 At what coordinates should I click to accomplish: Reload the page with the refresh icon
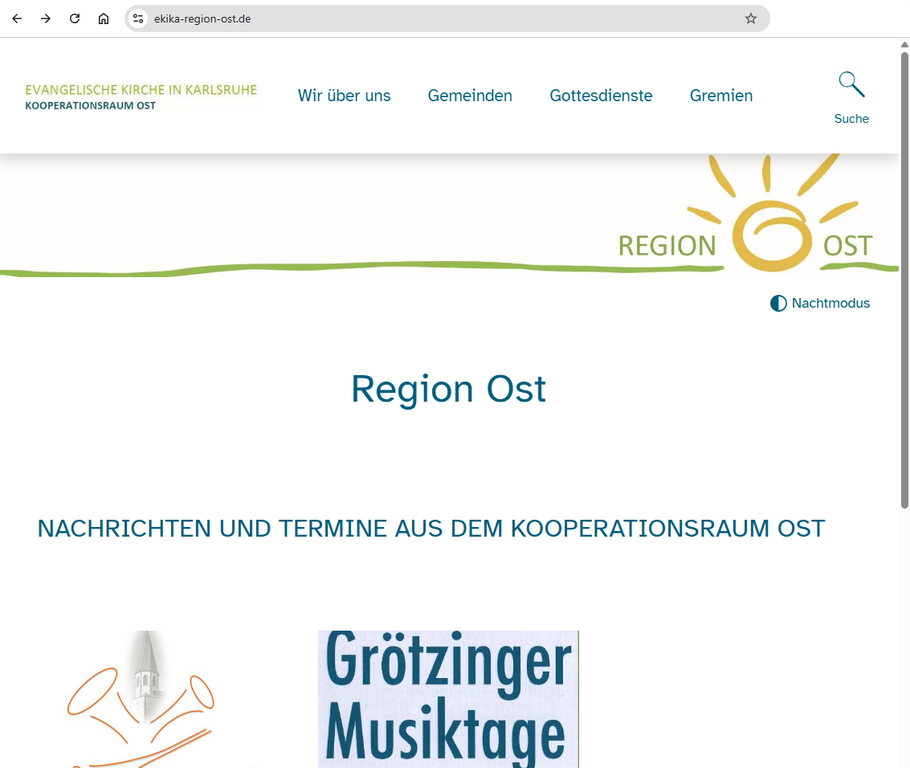pyautogui.click(x=74, y=19)
